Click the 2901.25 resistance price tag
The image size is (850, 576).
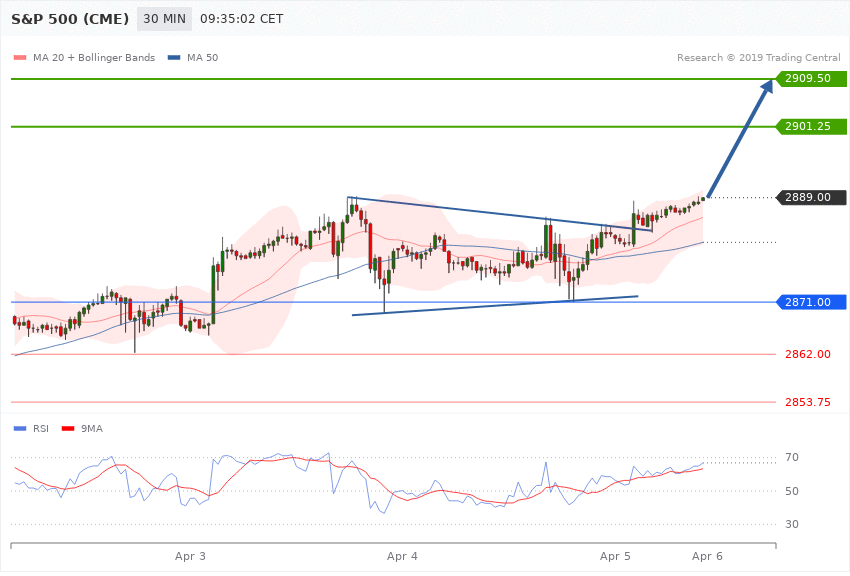coord(811,126)
